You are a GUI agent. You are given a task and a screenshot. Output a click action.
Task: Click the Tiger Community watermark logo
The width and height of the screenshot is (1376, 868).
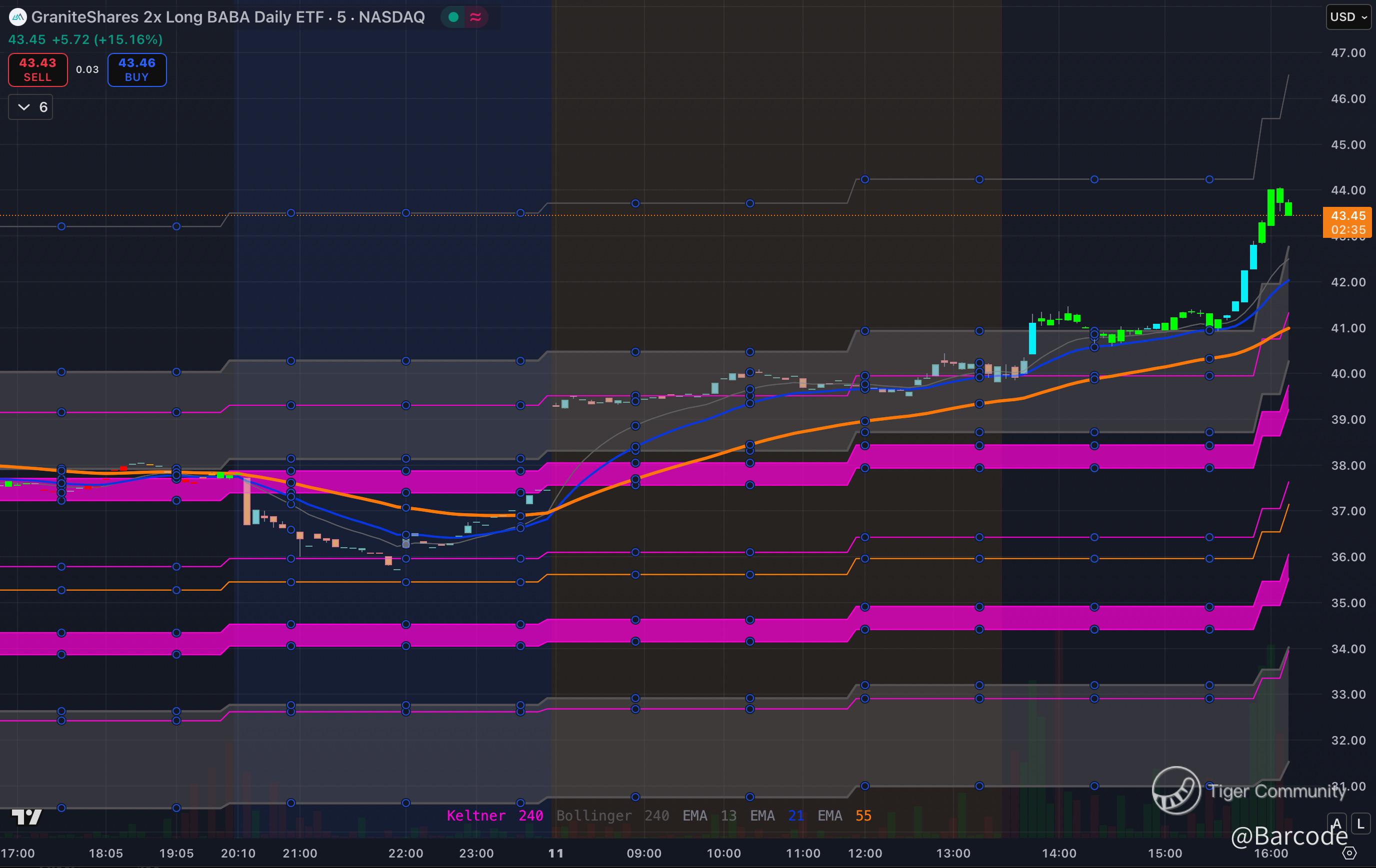pos(1176,791)
